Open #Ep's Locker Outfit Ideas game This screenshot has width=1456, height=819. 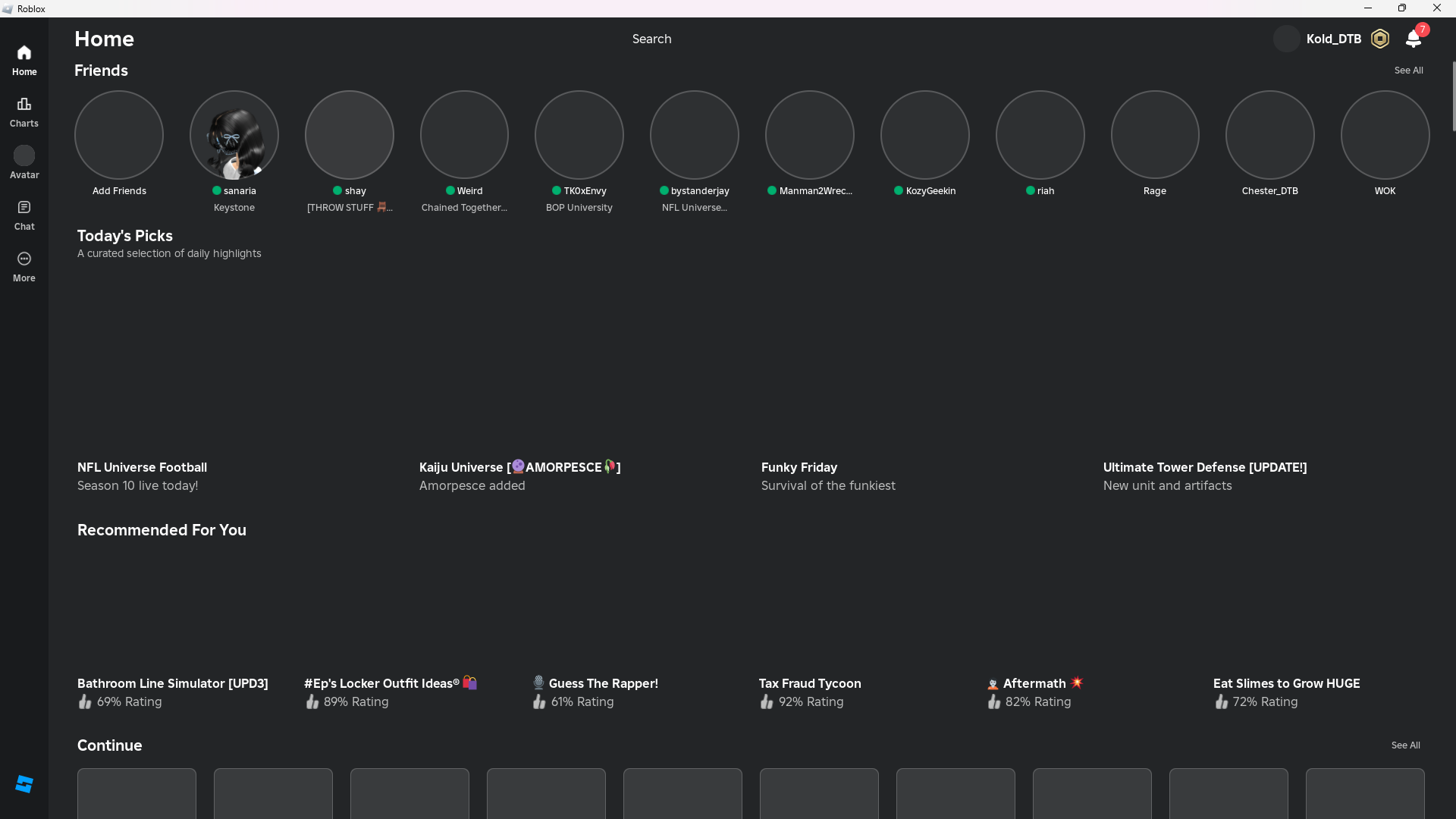(391, 683)
